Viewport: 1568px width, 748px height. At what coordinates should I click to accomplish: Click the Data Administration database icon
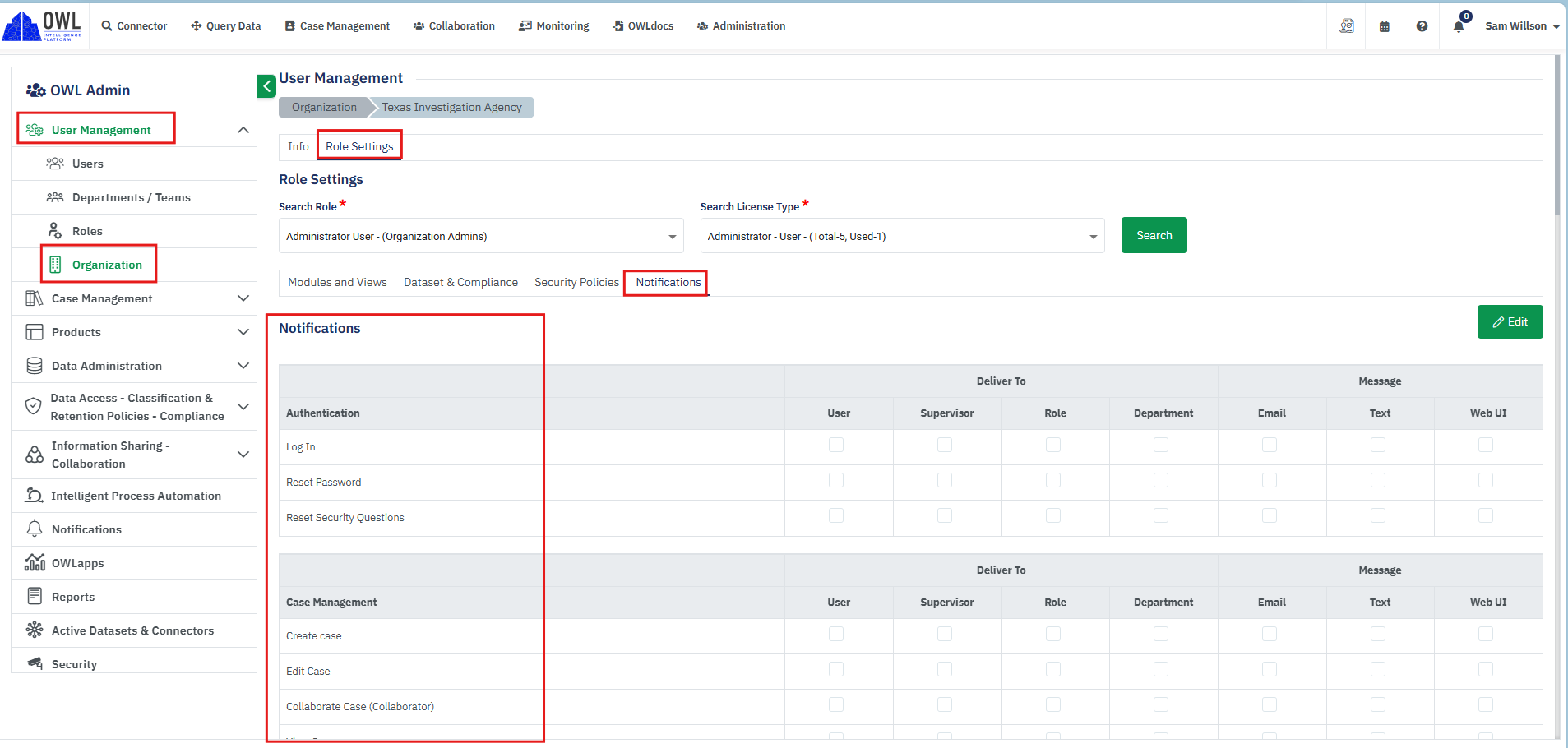35,366
